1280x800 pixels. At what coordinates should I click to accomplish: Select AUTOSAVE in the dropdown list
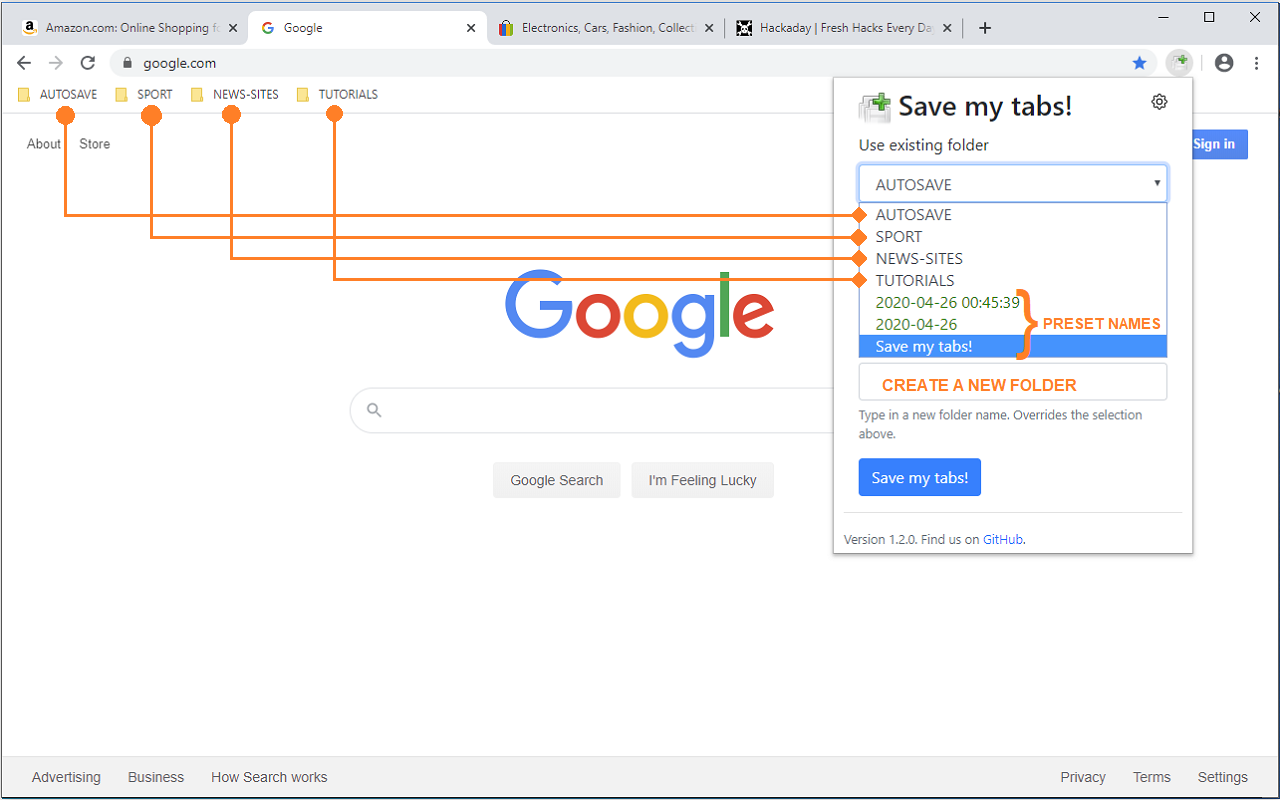[1012, 215]
